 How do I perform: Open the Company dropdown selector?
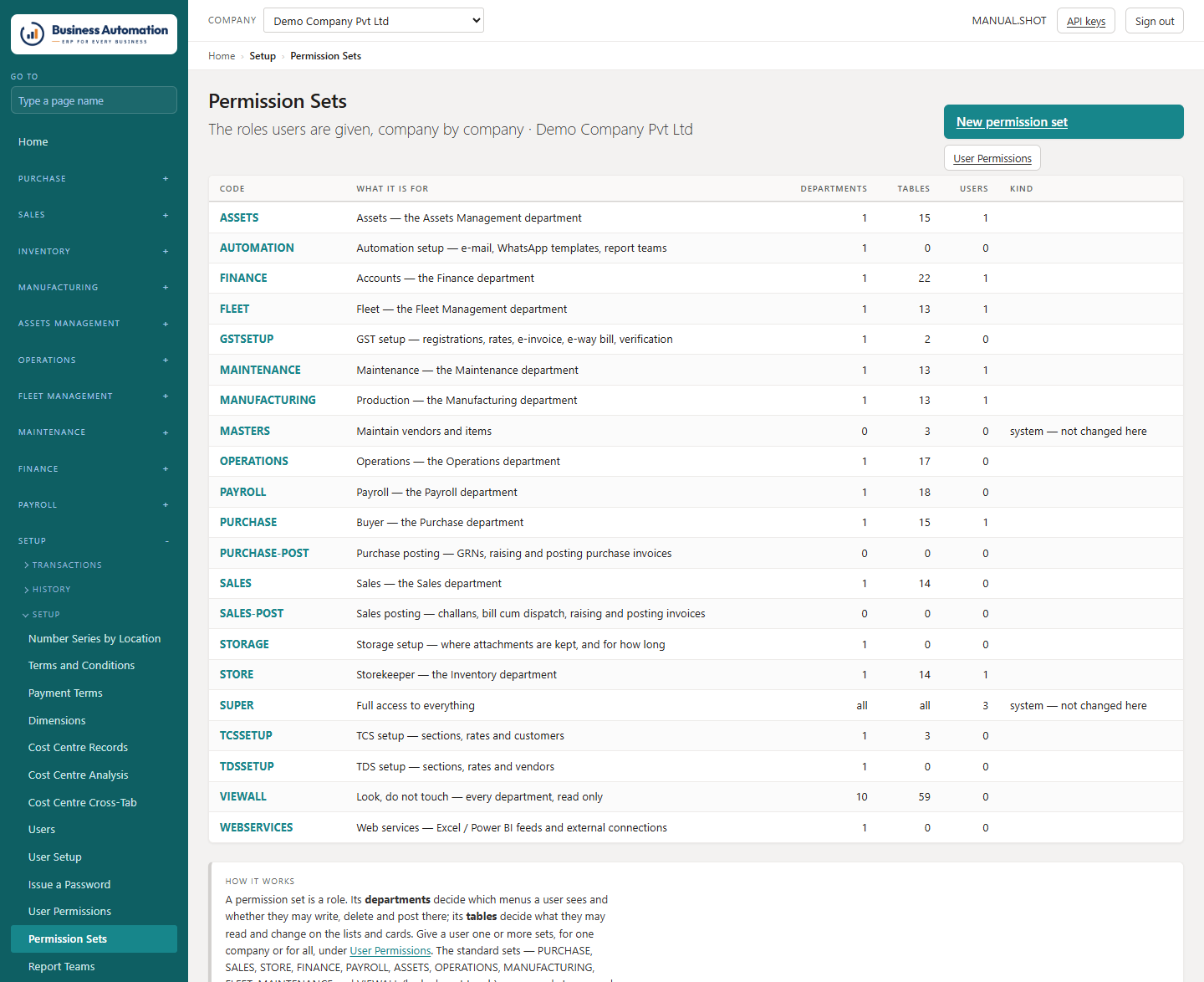[x=374, y=21]
